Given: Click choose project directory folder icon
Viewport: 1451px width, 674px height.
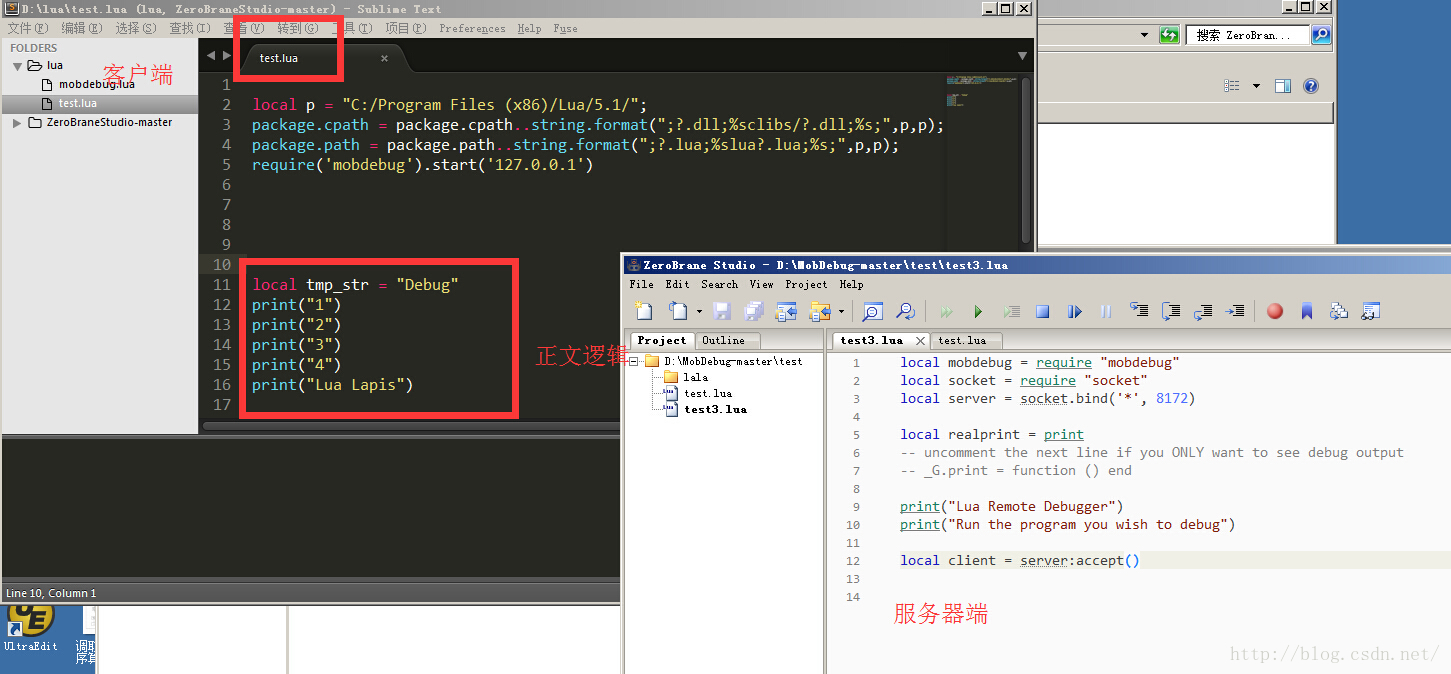Looking at the screenshot, I should point(819,311).
